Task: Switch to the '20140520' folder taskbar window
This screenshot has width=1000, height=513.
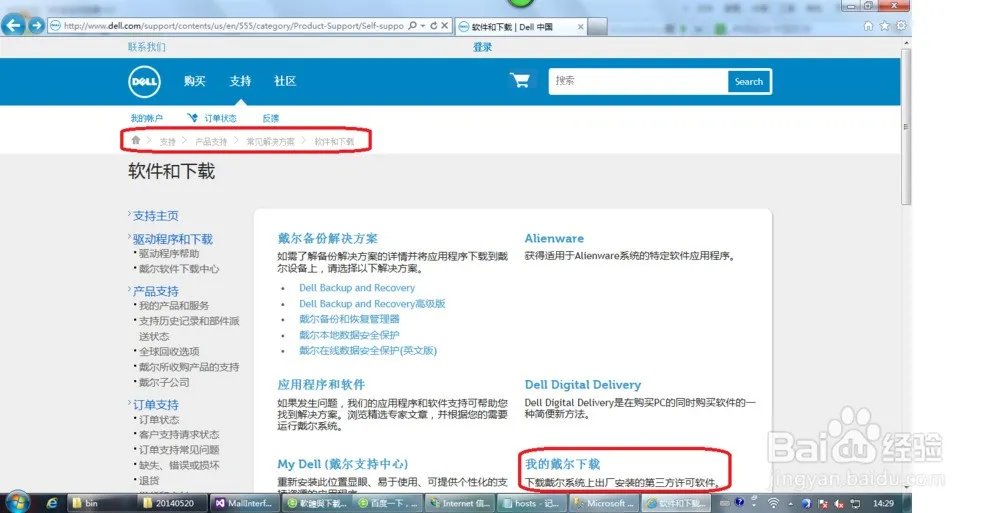Action: pos(172,503)
